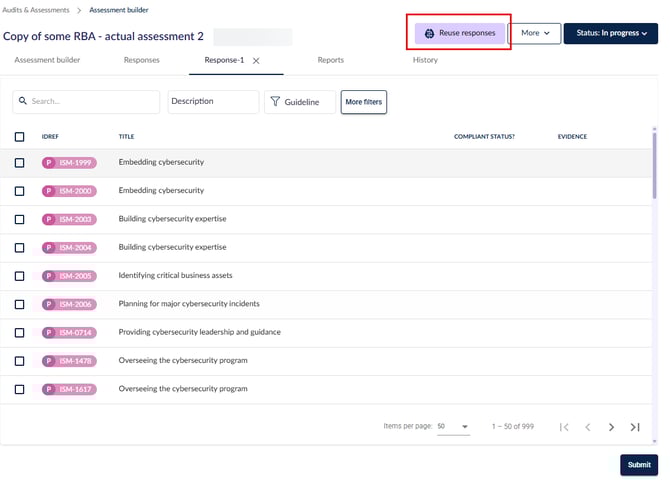Expand the Status: In progress dropdown
The width and height of the screenshot is (670, 488).
click(x=610, y=33)
